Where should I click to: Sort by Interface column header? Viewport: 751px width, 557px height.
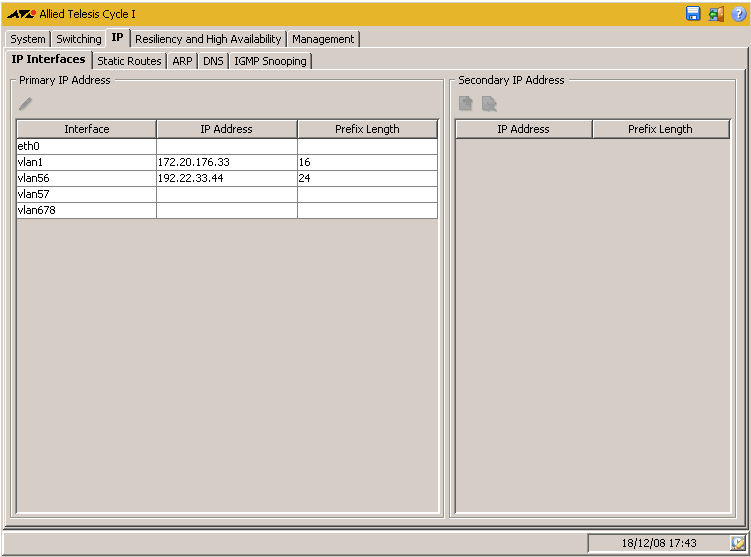(x=87, y=129)
